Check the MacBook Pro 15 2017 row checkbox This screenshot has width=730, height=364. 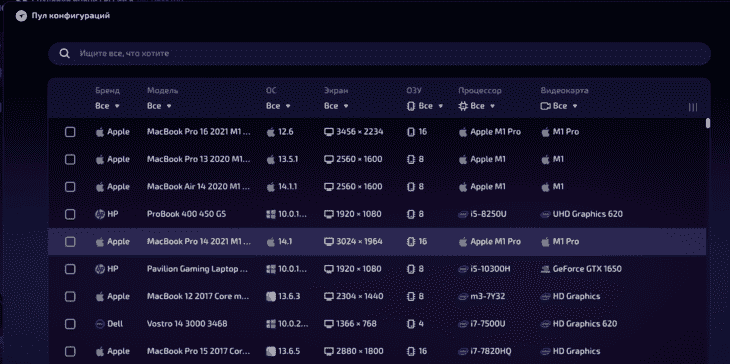coord(70,351)
